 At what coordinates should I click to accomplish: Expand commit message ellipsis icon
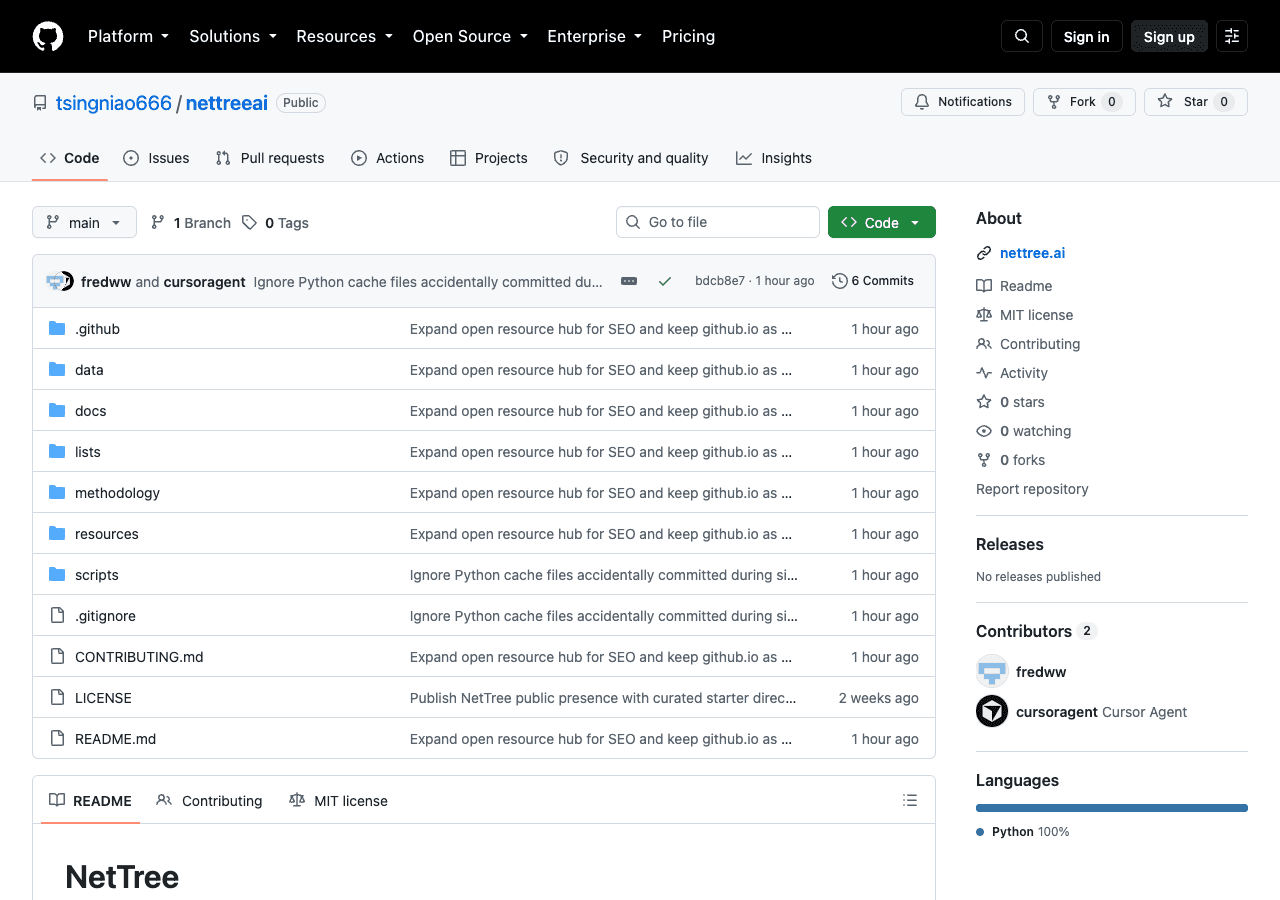coord(629,281)
